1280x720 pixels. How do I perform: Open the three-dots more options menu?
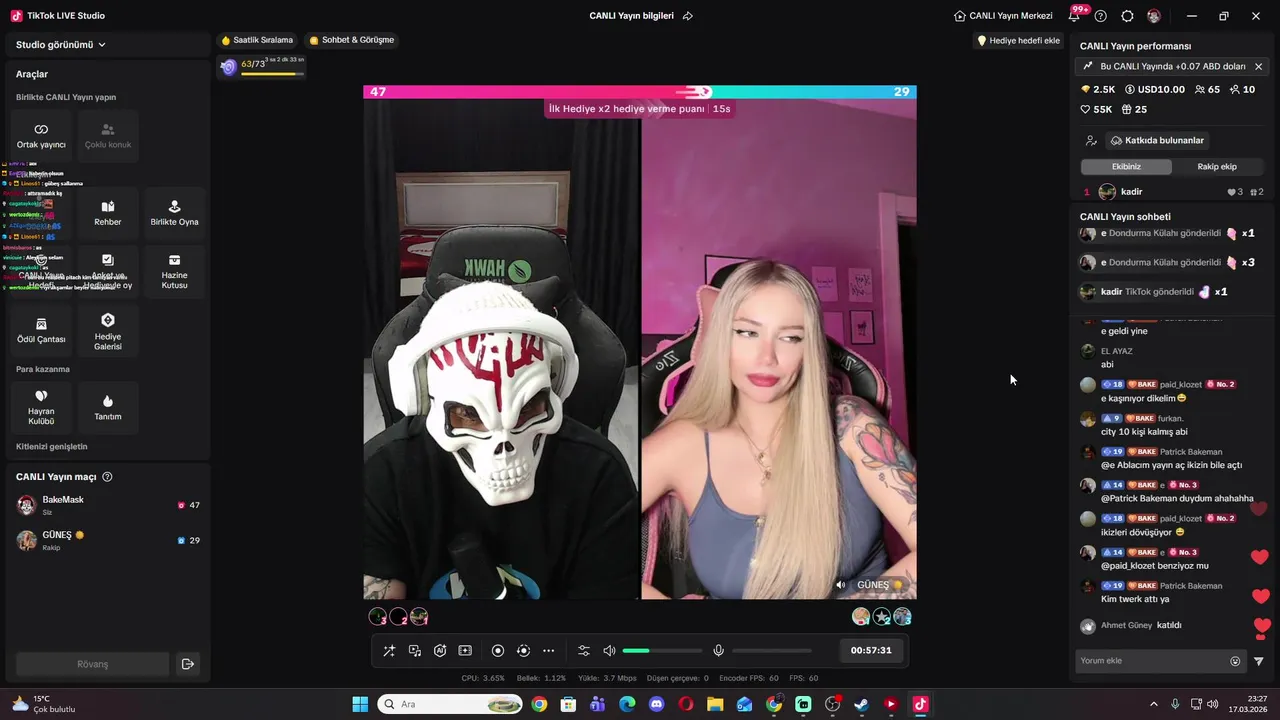coord(548,651)
